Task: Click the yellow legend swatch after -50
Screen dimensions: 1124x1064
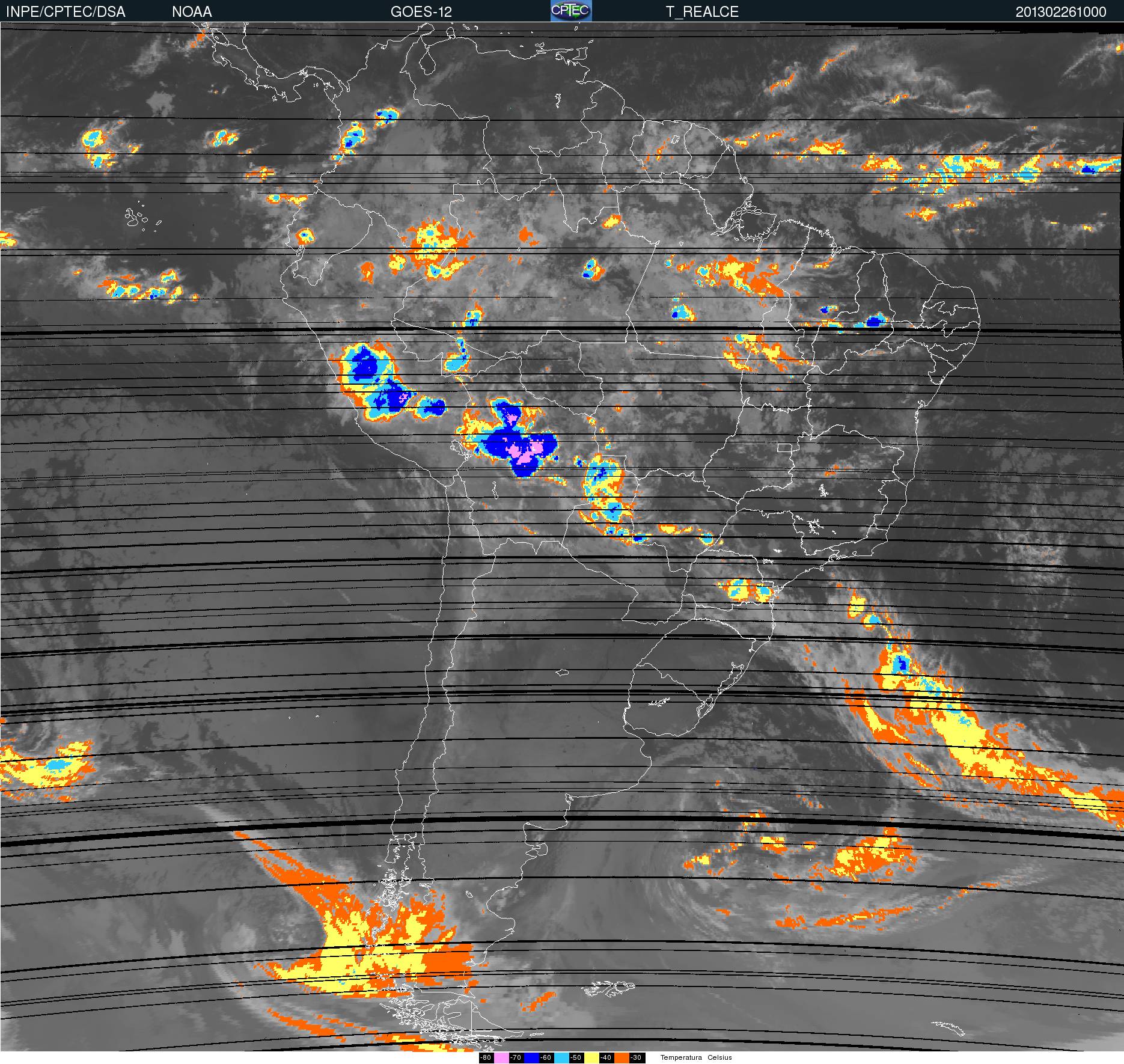Action: (x=591, y=1057)
